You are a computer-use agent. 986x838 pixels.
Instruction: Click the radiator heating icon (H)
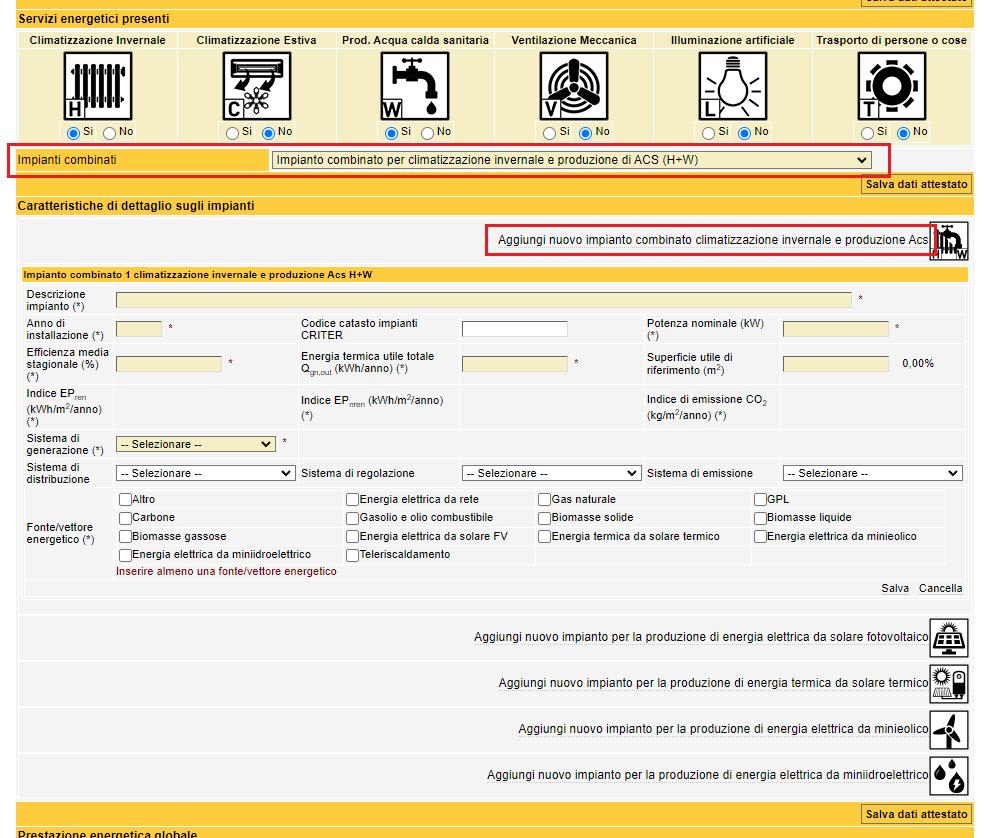click(97, 86)
